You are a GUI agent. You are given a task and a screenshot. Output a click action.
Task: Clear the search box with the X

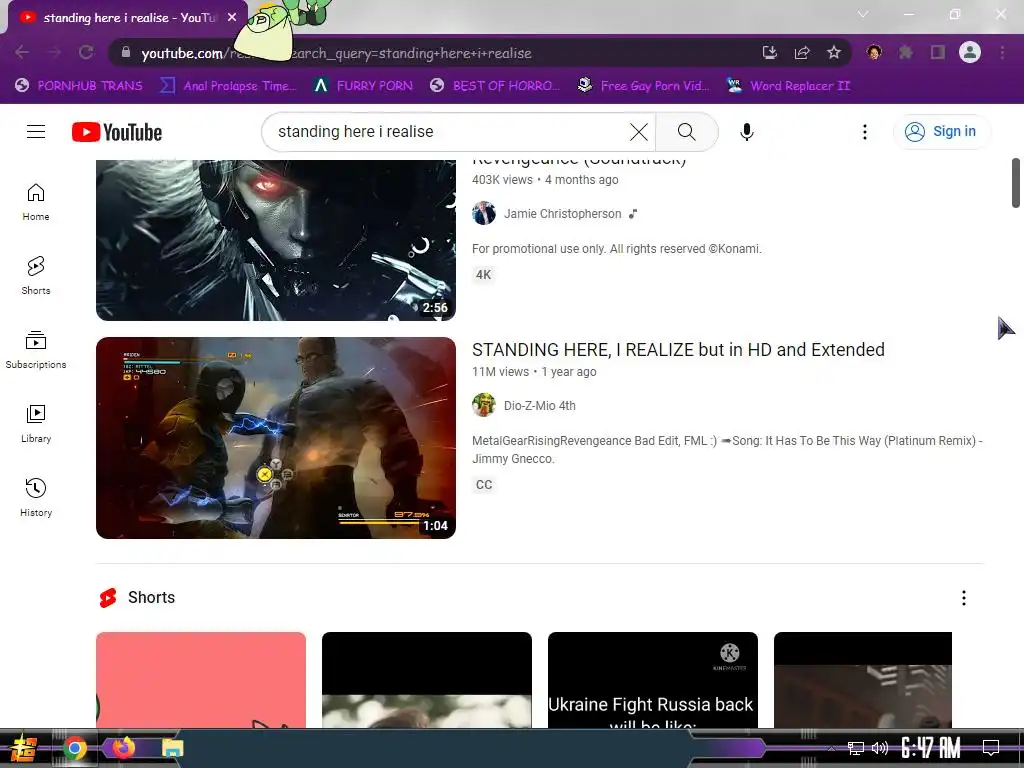tap(639, 132)
